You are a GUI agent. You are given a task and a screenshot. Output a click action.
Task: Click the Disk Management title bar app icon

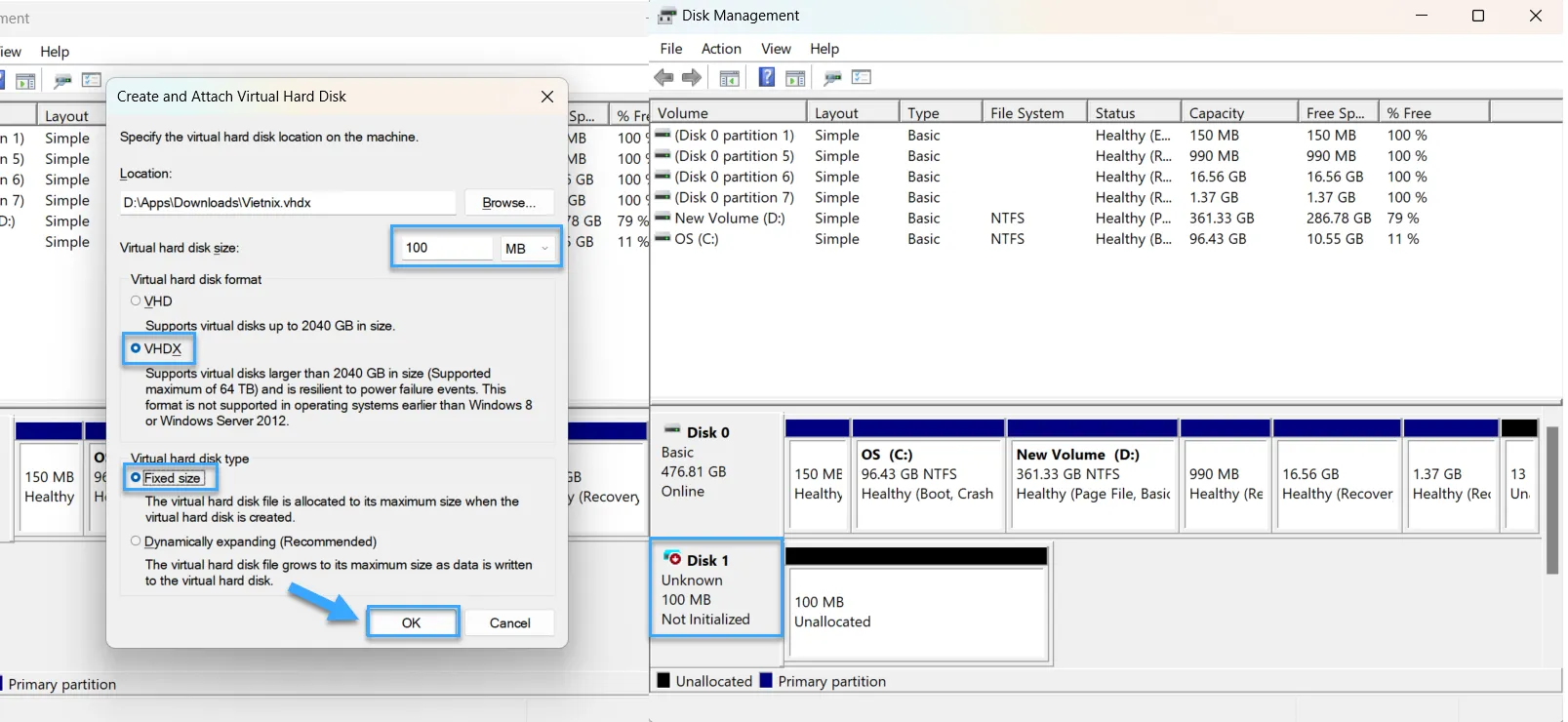(x=667, y=16)
